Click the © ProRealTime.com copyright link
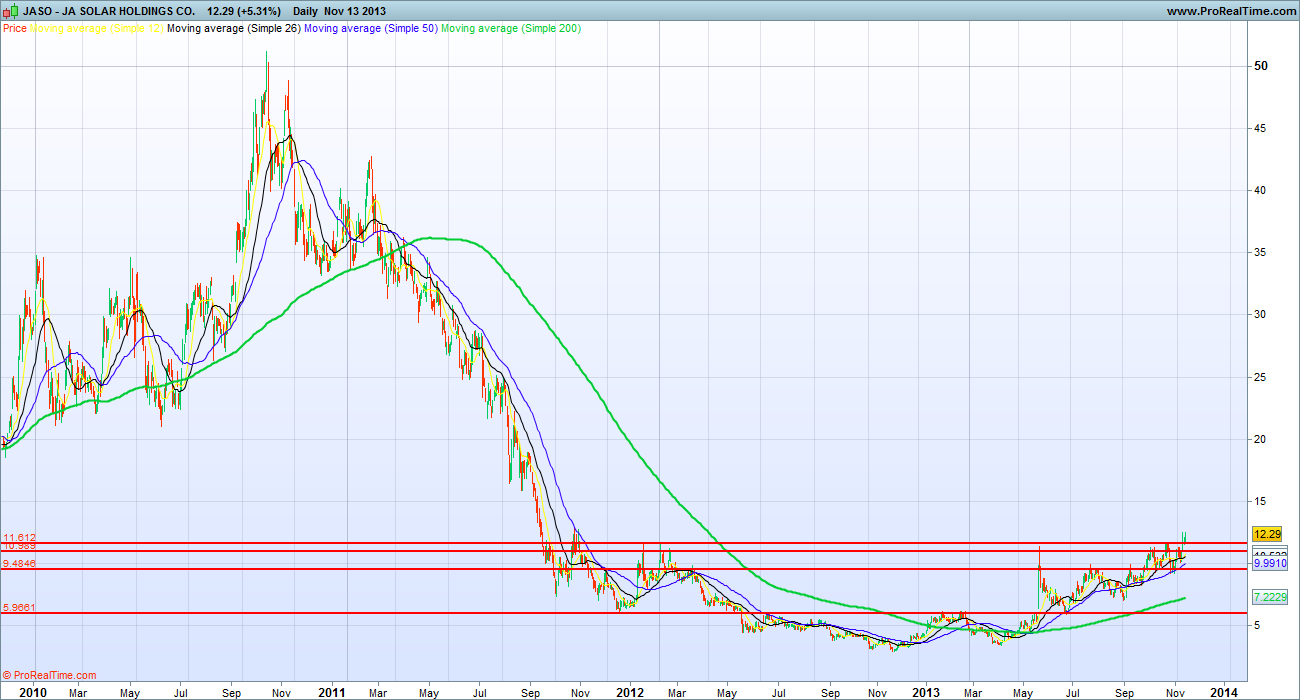Image resolution: width=1300 pixels, height=700 pixels. (x=50, y=676)
